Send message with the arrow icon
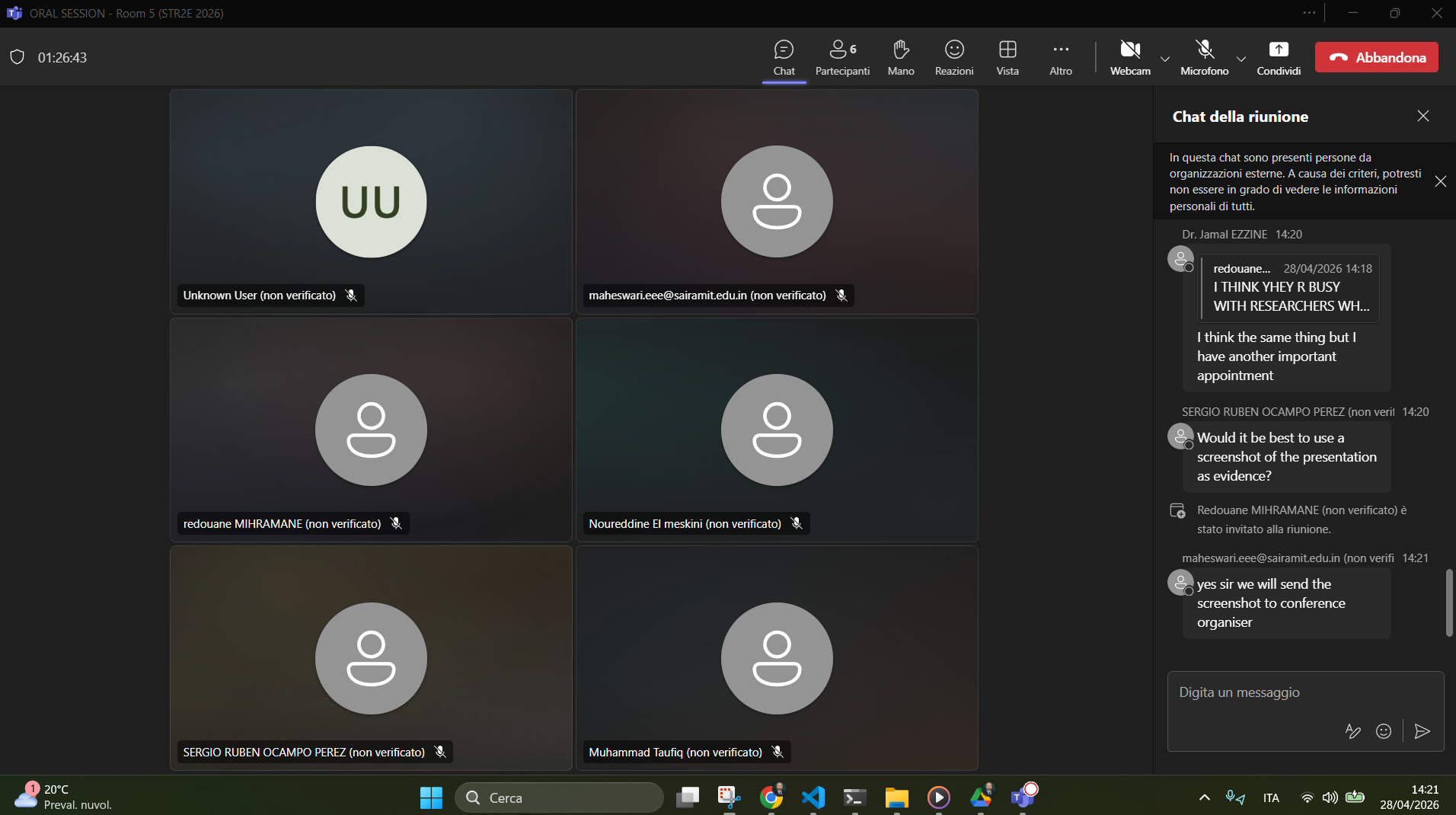Screen dimensions: 1456x815 click(x=1422, y=731)
